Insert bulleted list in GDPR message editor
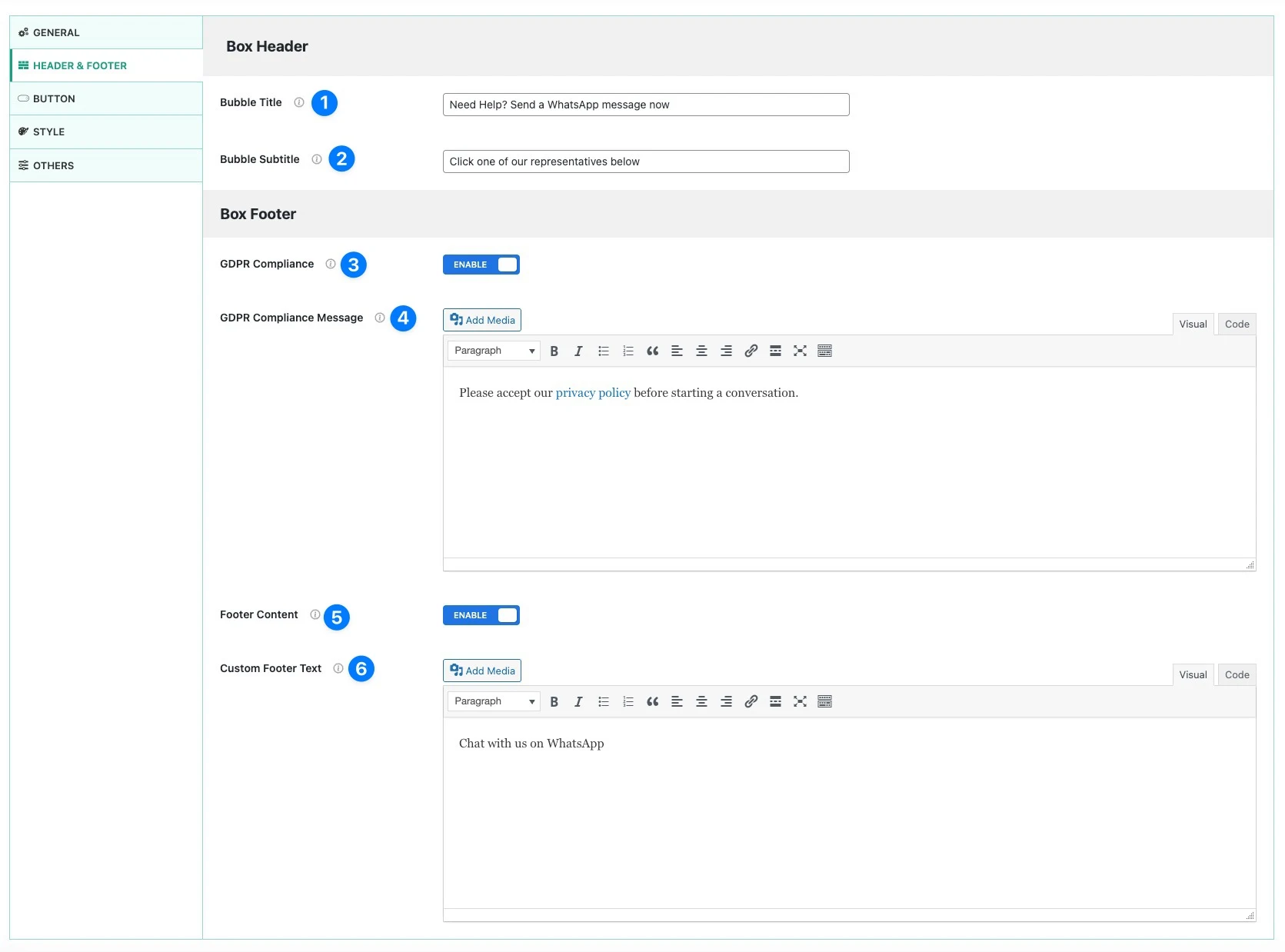1285x952 pixels. (604, 351)
